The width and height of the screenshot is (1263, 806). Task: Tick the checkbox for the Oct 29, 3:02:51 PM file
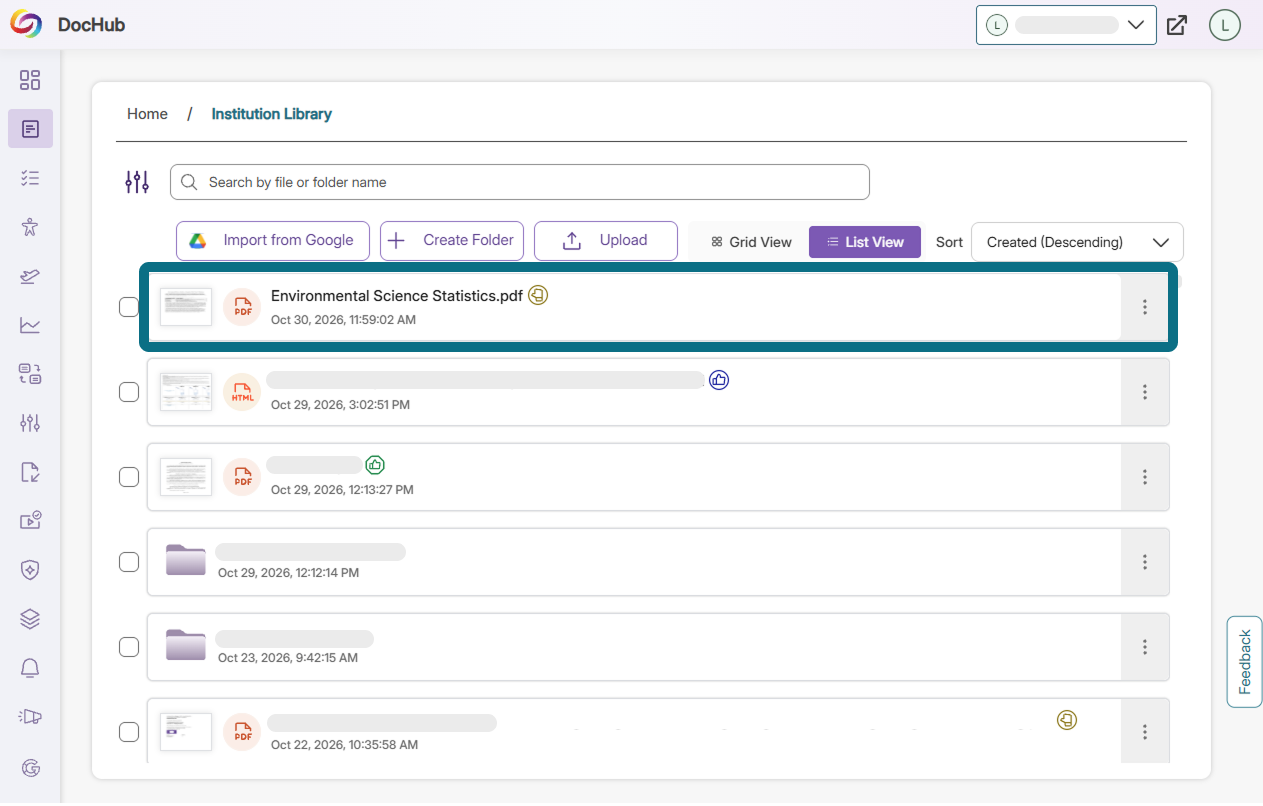point(129,392)
